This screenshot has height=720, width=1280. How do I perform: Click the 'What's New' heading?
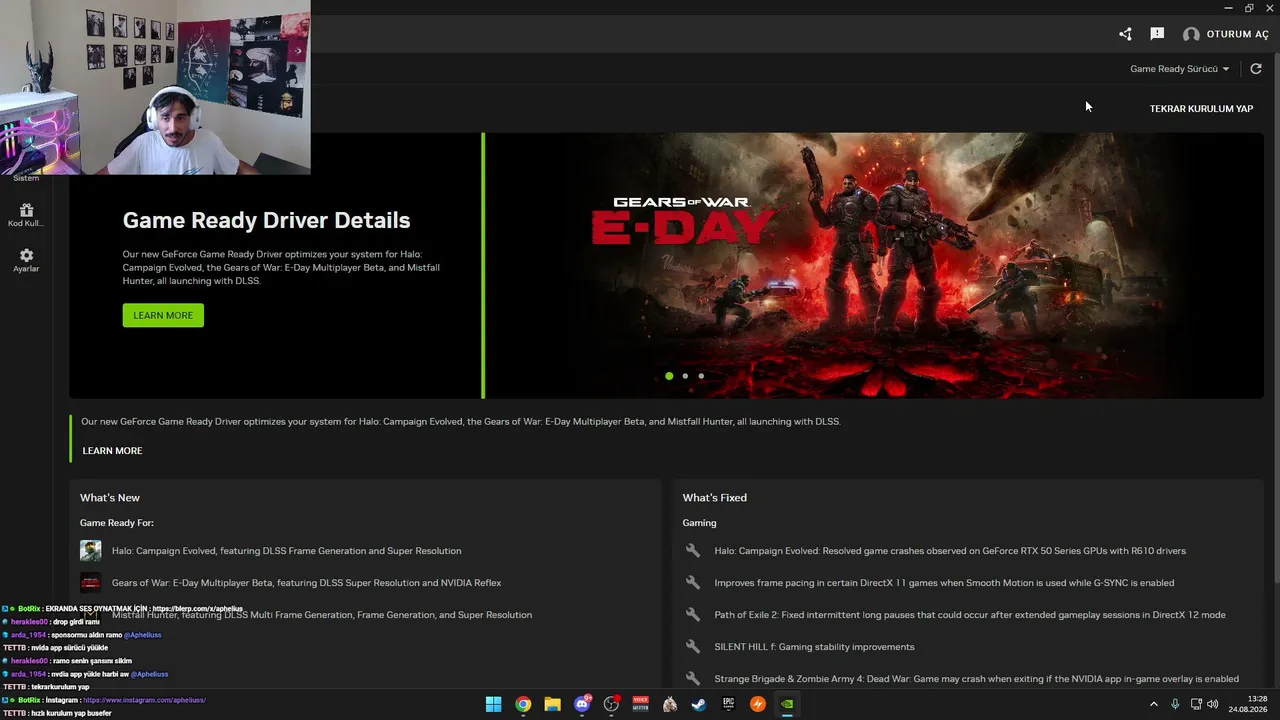[x=110, y=498]
